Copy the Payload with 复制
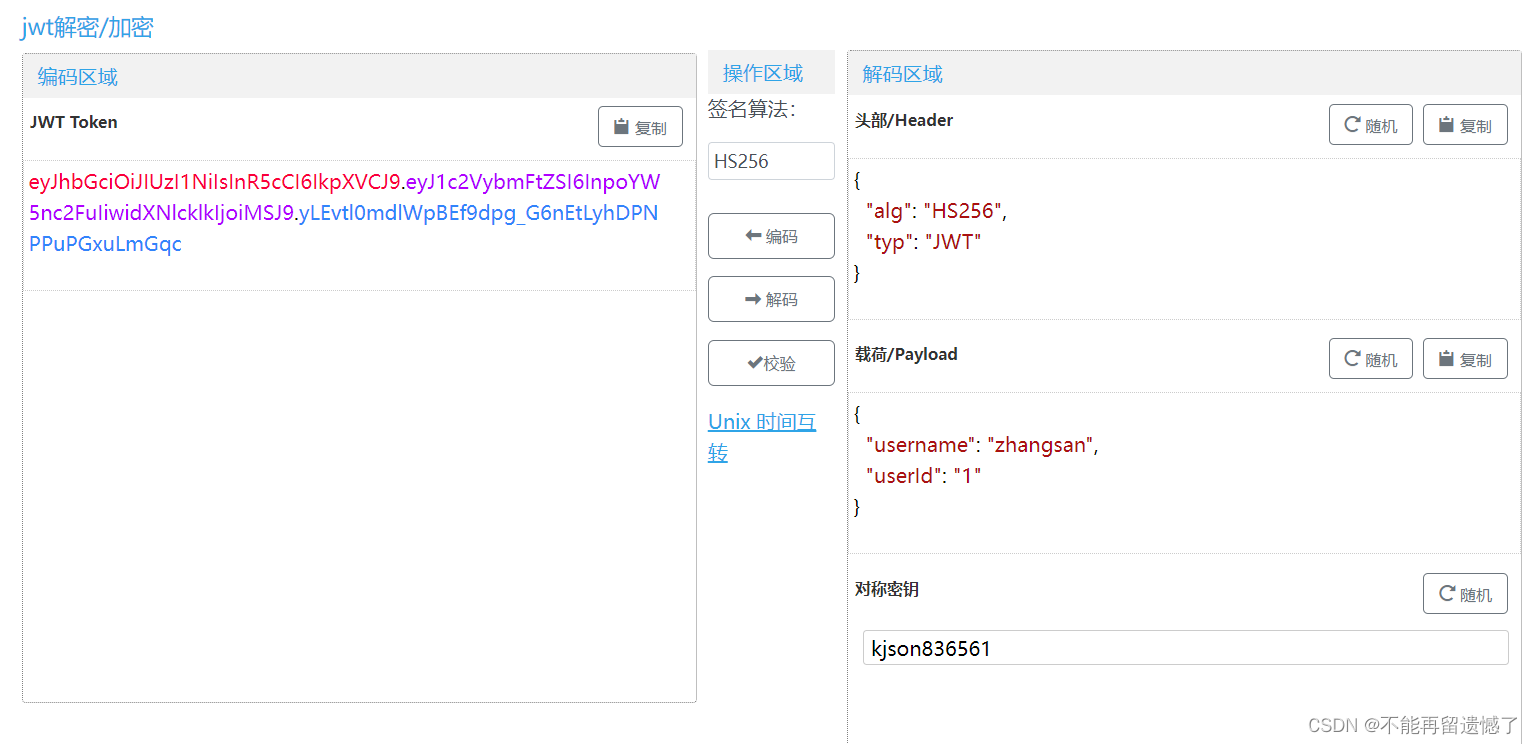The height and width of the screenshot is (744, 1532). (1465, 359)
